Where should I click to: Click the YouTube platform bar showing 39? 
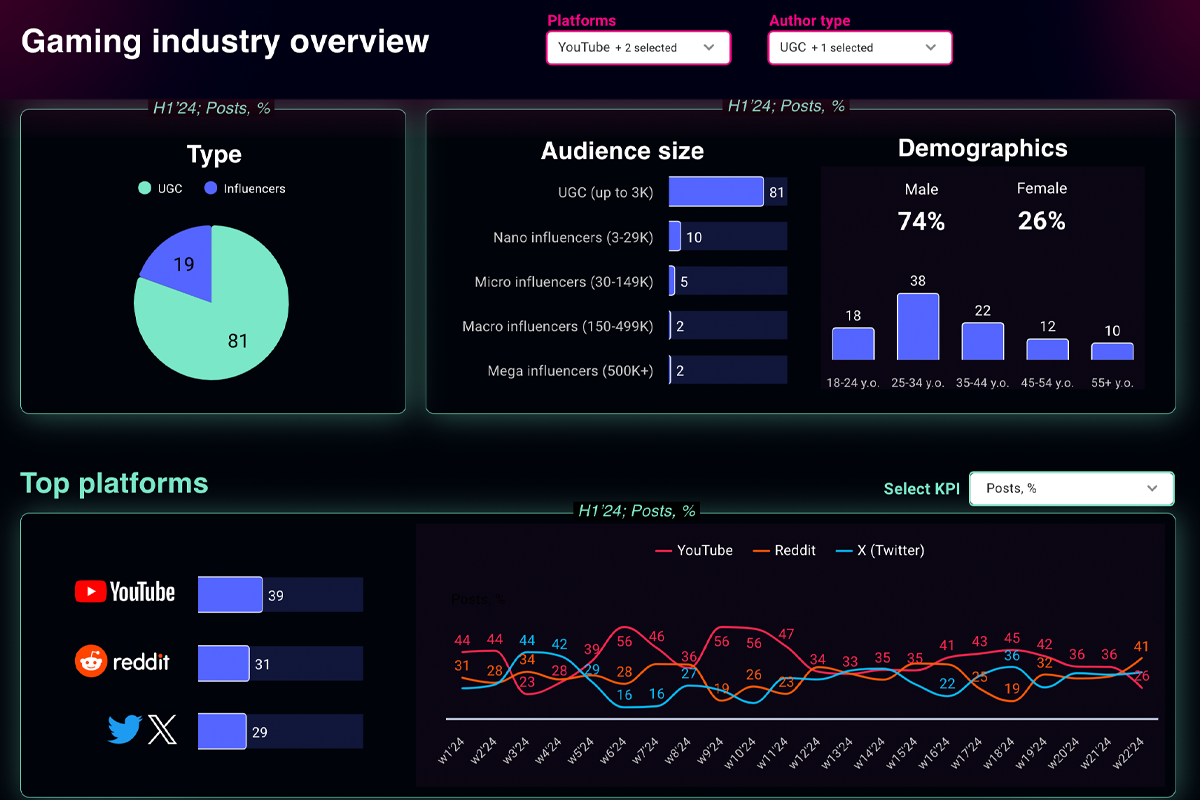(x=230, y=594)
